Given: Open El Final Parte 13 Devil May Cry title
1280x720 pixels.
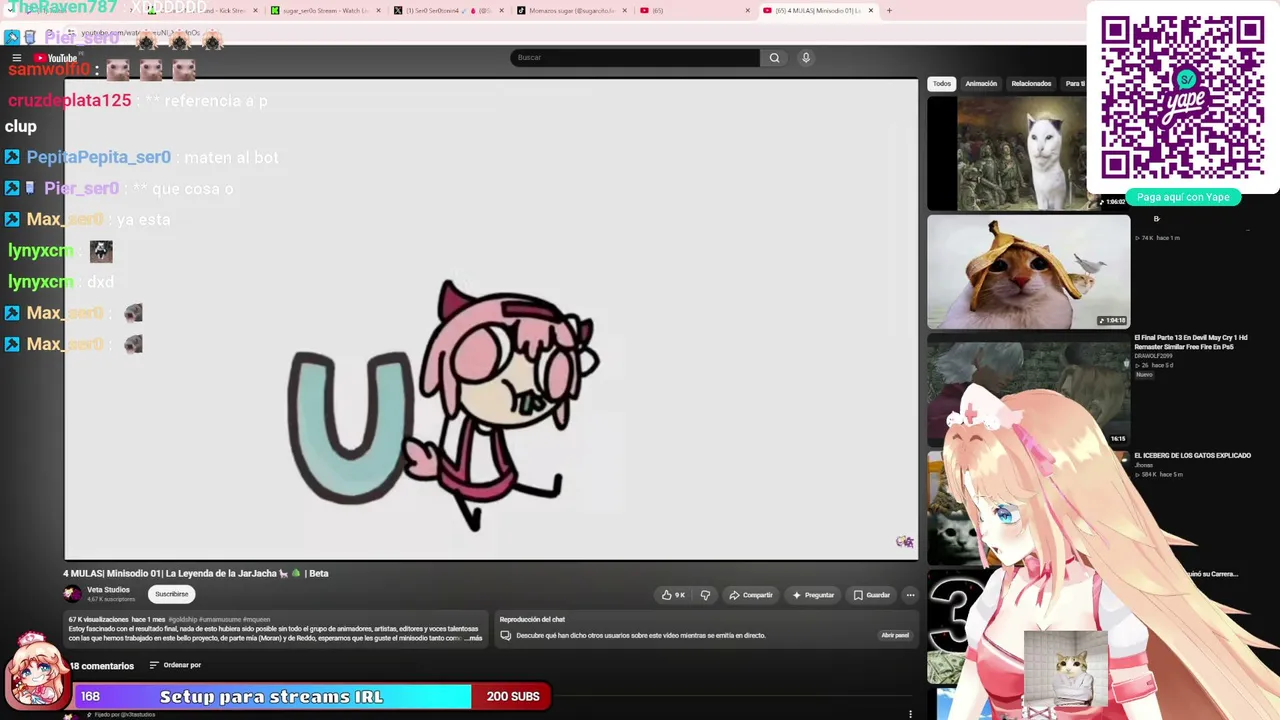Looking at the screenshot, I should (1191, 342).
